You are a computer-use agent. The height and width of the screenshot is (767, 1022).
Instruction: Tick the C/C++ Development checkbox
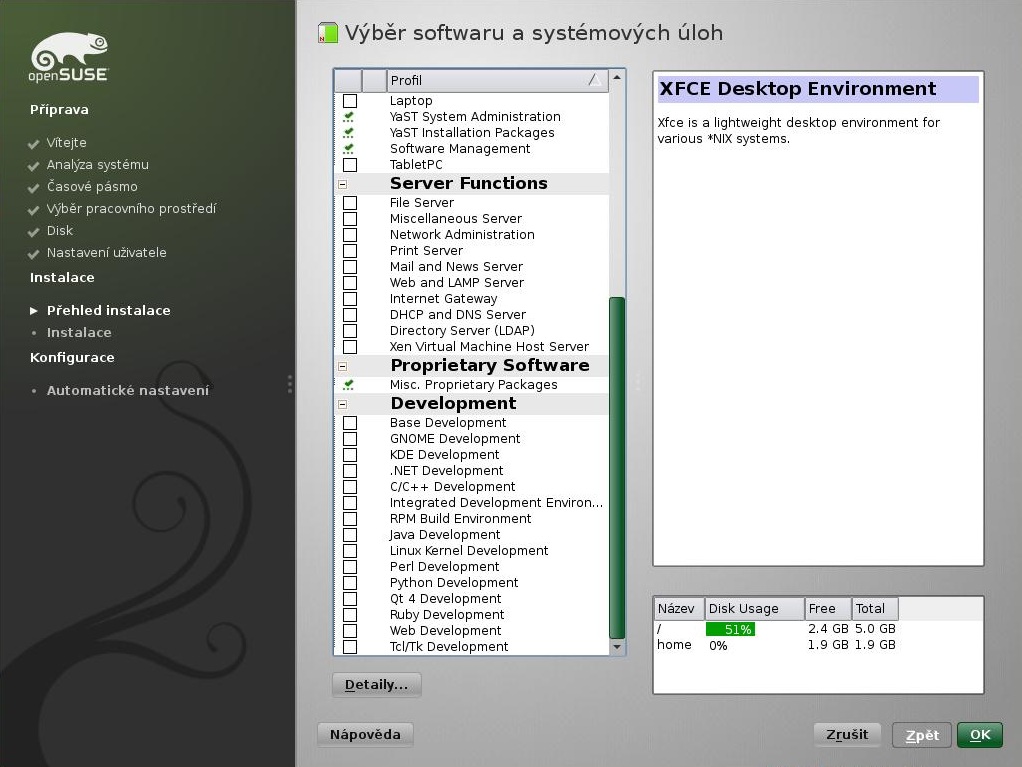pos(350,487)
